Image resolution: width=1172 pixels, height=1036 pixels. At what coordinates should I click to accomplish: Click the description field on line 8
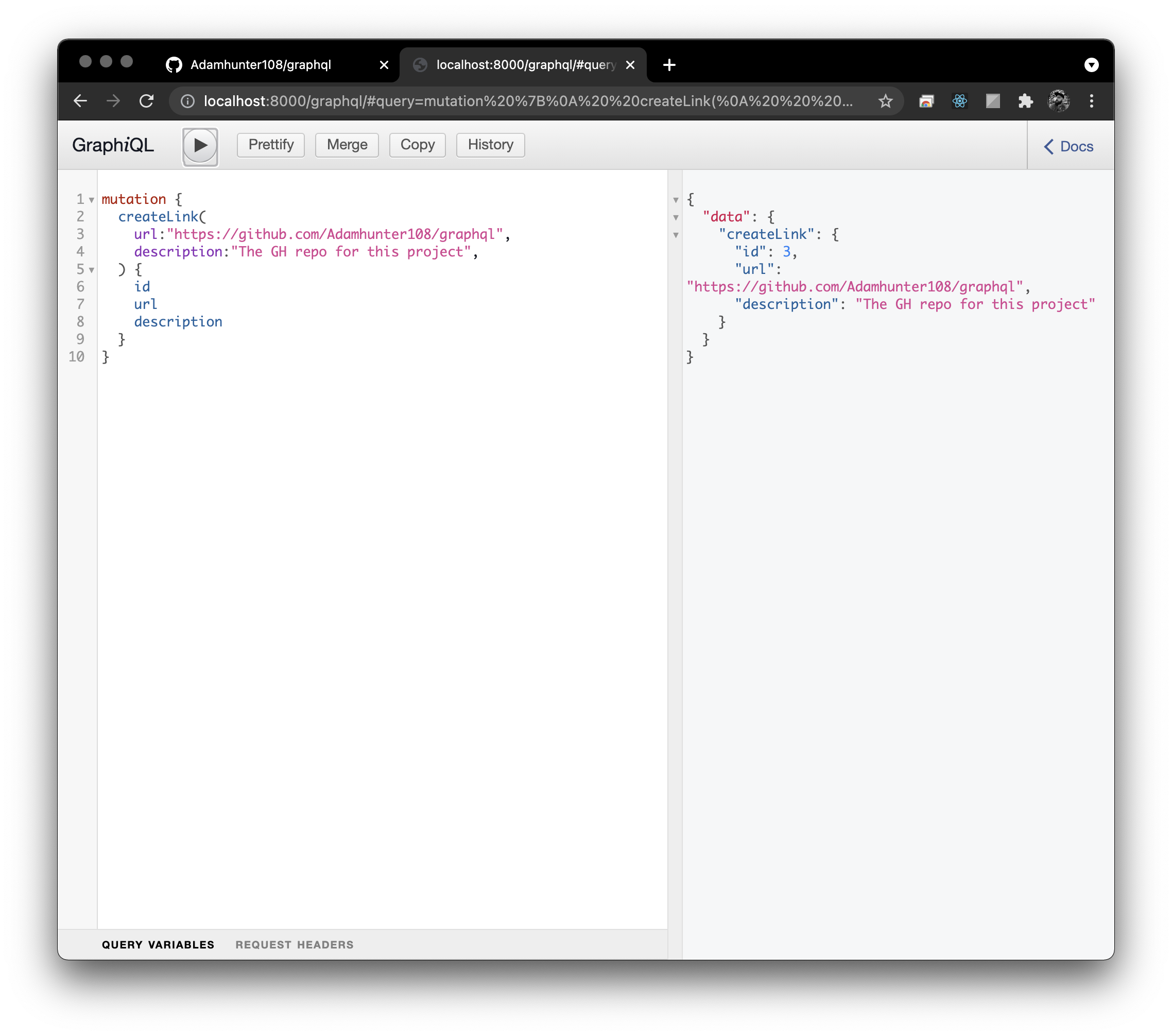(178, 322)
